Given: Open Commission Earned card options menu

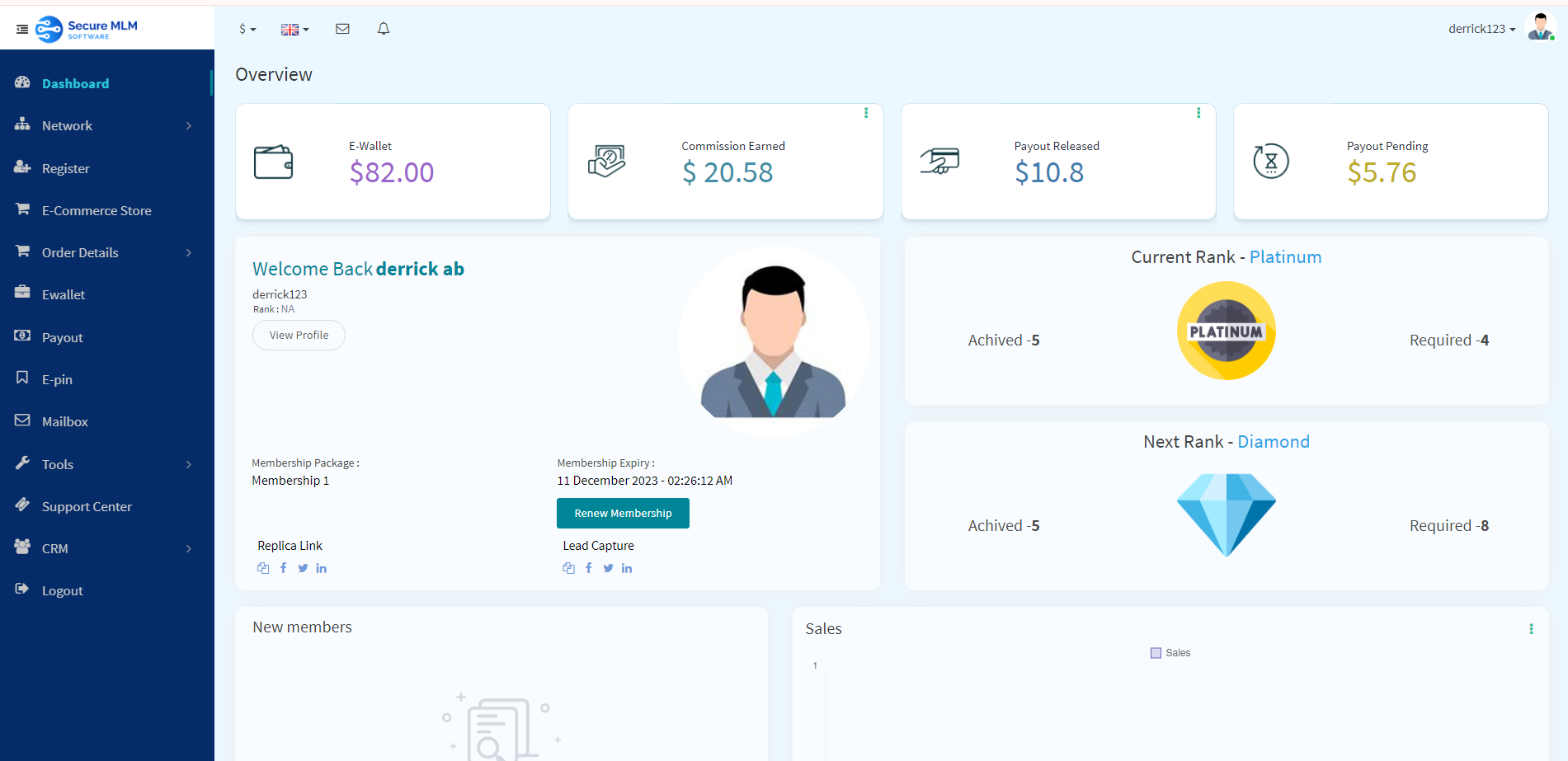Looking at the screenshot, I should point(866,113).
